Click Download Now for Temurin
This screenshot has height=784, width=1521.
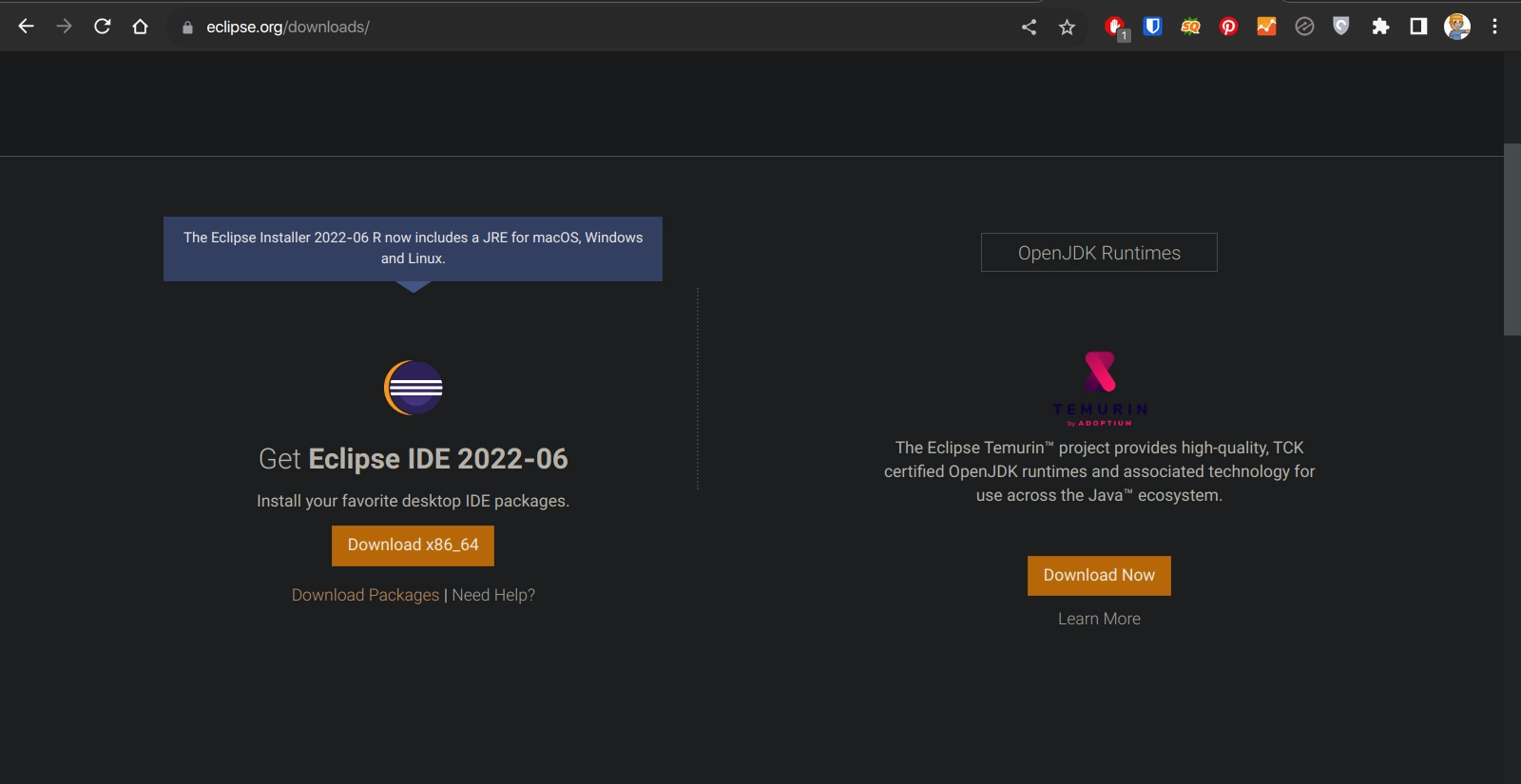pos(1099,576)
